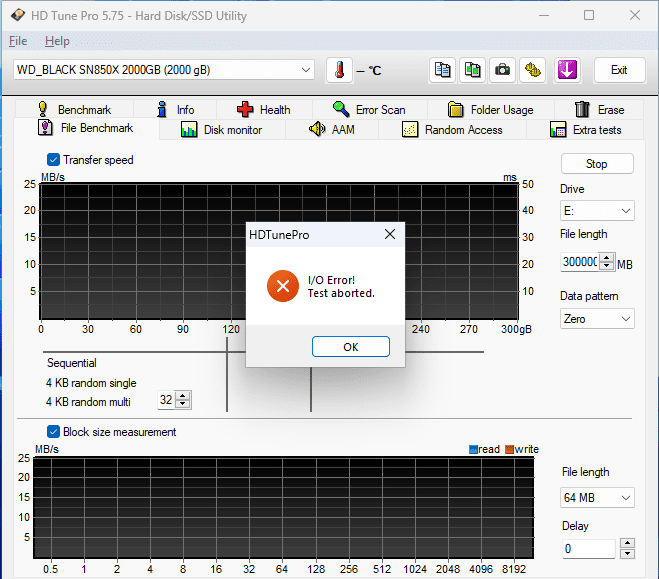This screenshot has height=579, width=659.
Task: Switch to the Health tab
Action: tap(264, 110)
